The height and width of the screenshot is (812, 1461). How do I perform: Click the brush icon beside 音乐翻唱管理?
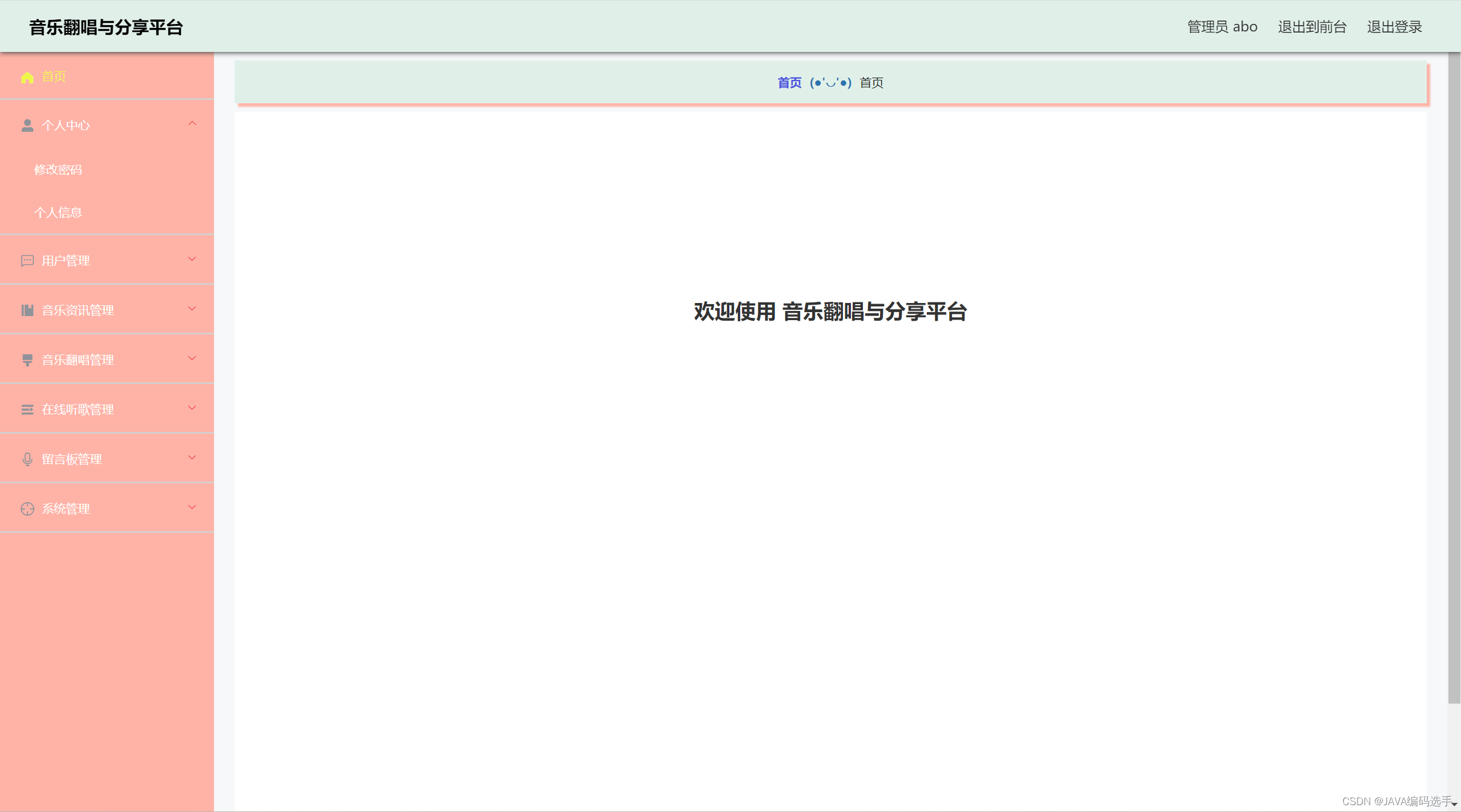[27, 360]
